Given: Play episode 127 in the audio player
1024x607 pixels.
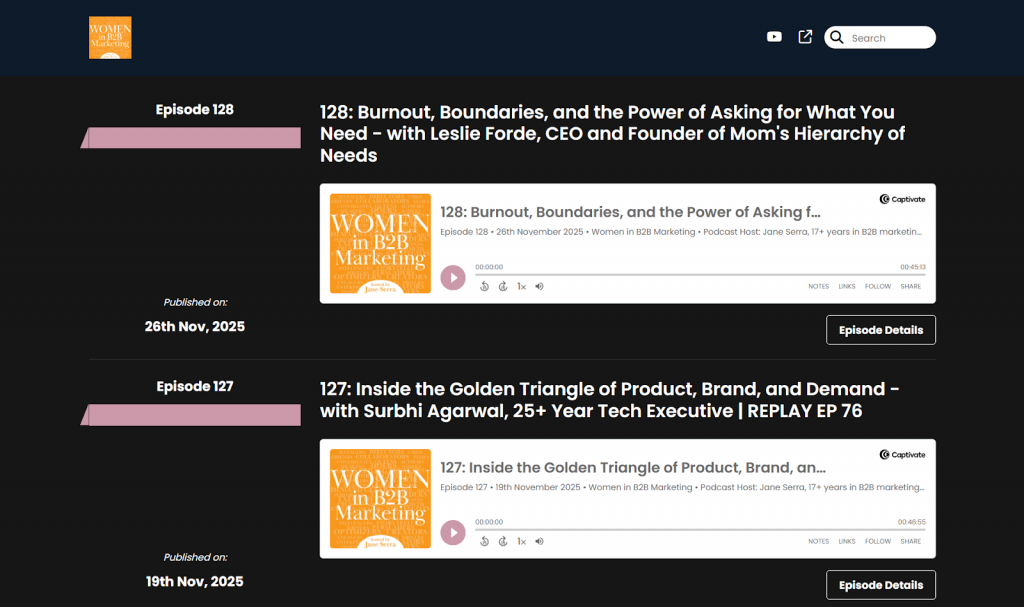Looking at the screenshot, I should 453,533.
